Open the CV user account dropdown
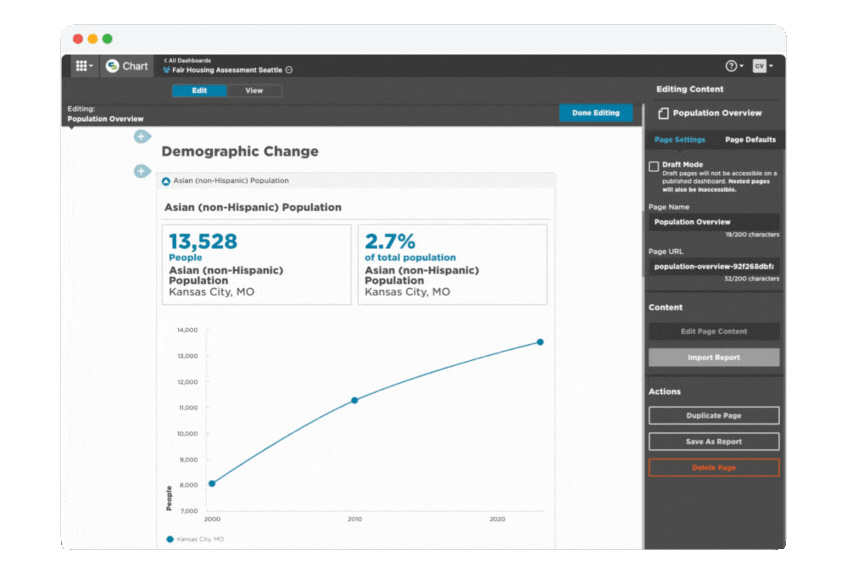 [762, 66]
